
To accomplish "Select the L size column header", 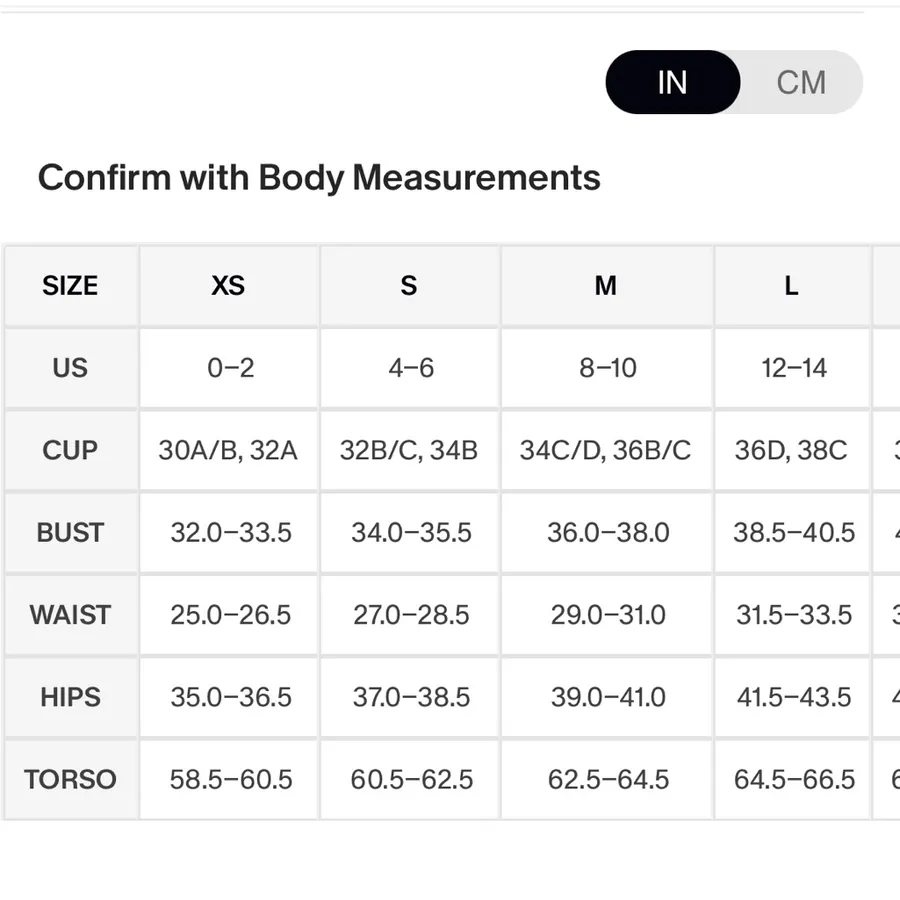I will pos(792,286).
